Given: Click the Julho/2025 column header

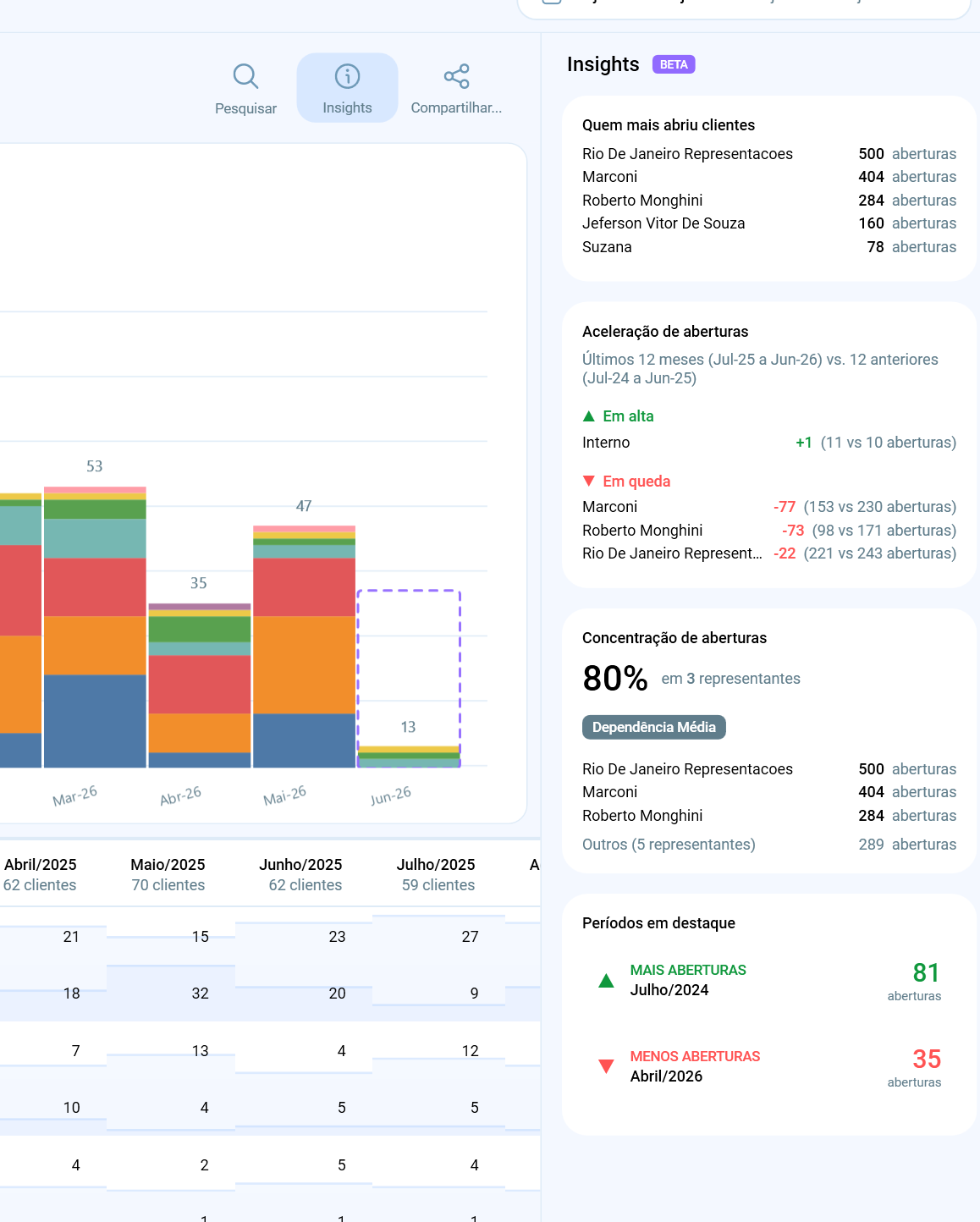Looking at the screenshot, I should [x=437, y=874].
